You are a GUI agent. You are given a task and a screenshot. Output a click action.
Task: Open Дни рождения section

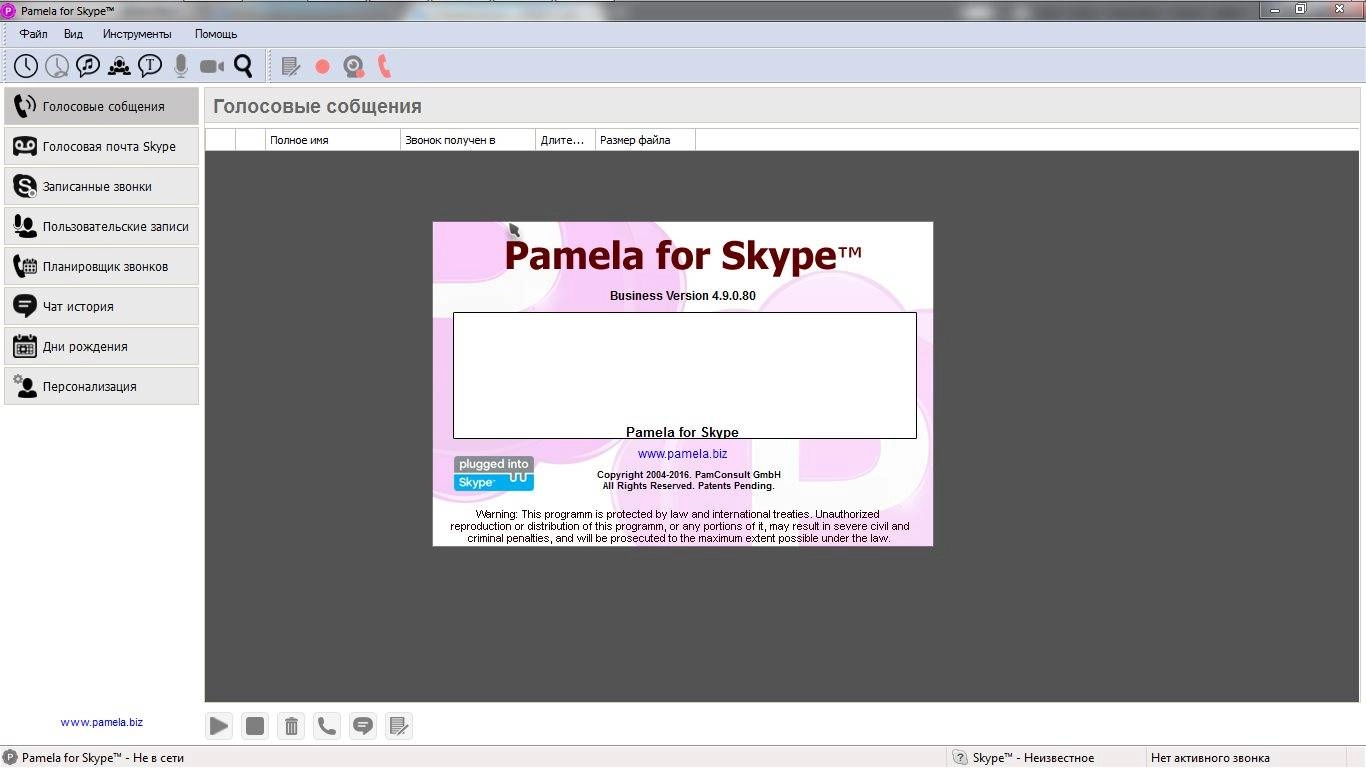click(x=101, y=346)
